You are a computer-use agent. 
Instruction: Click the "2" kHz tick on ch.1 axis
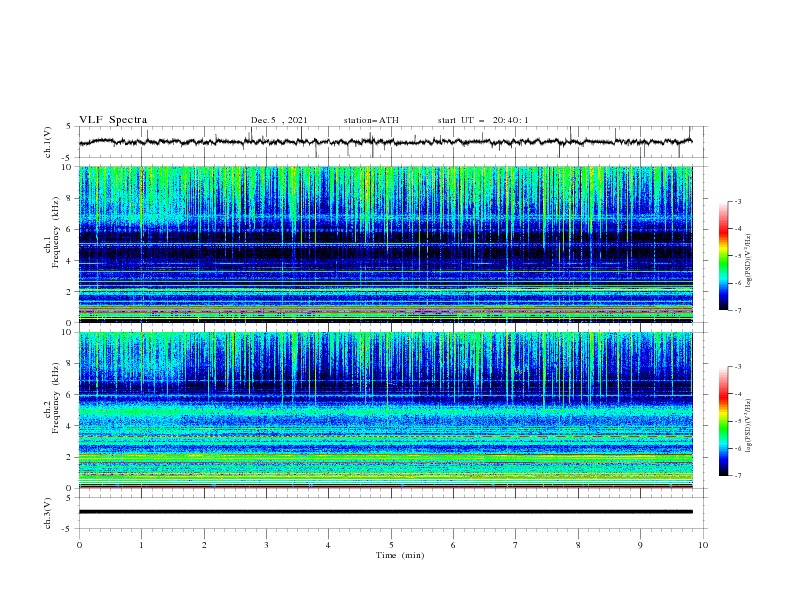click(x=70, y=292)
